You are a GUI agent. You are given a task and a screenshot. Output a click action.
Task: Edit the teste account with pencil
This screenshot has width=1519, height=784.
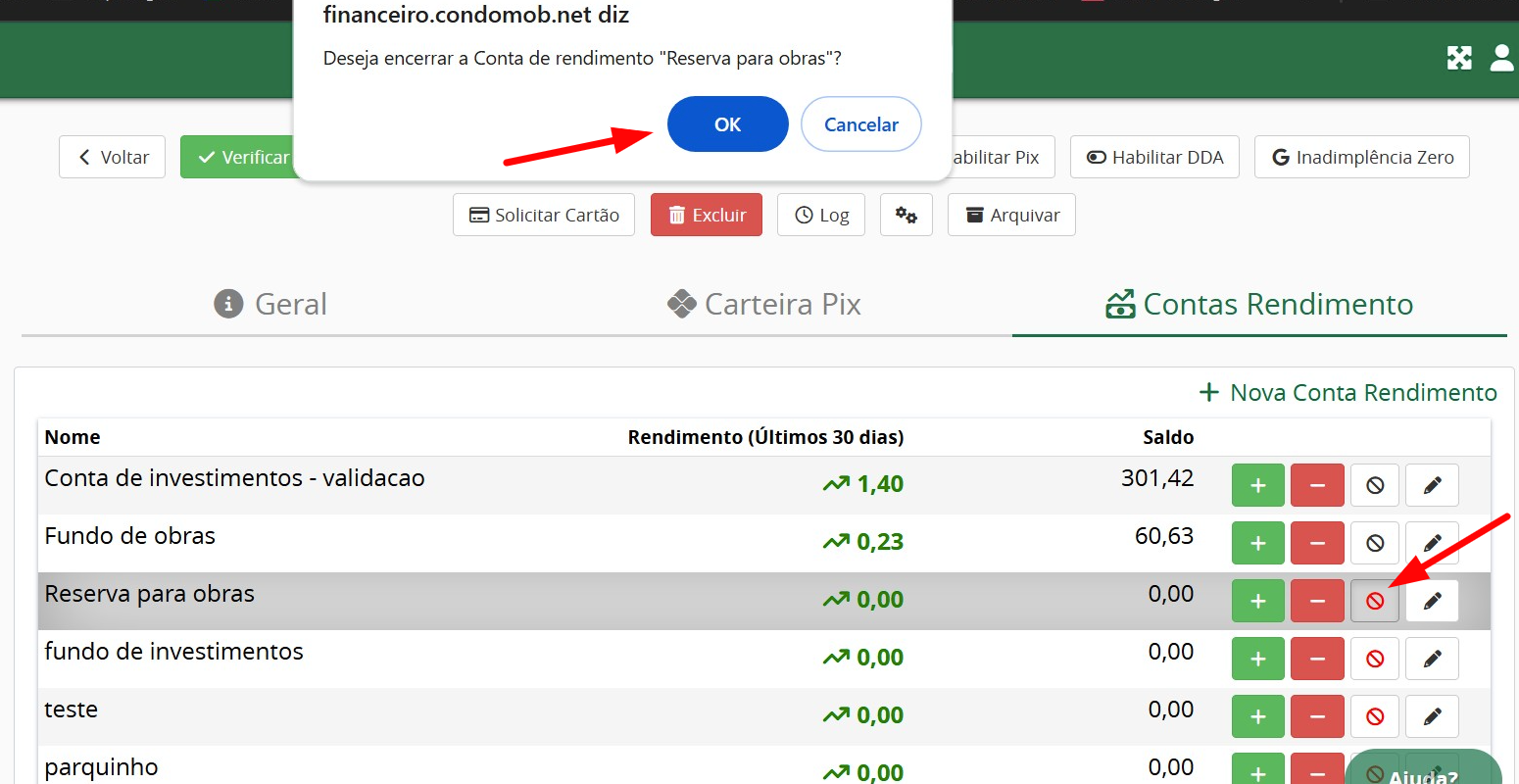(x=1432, y=716)
